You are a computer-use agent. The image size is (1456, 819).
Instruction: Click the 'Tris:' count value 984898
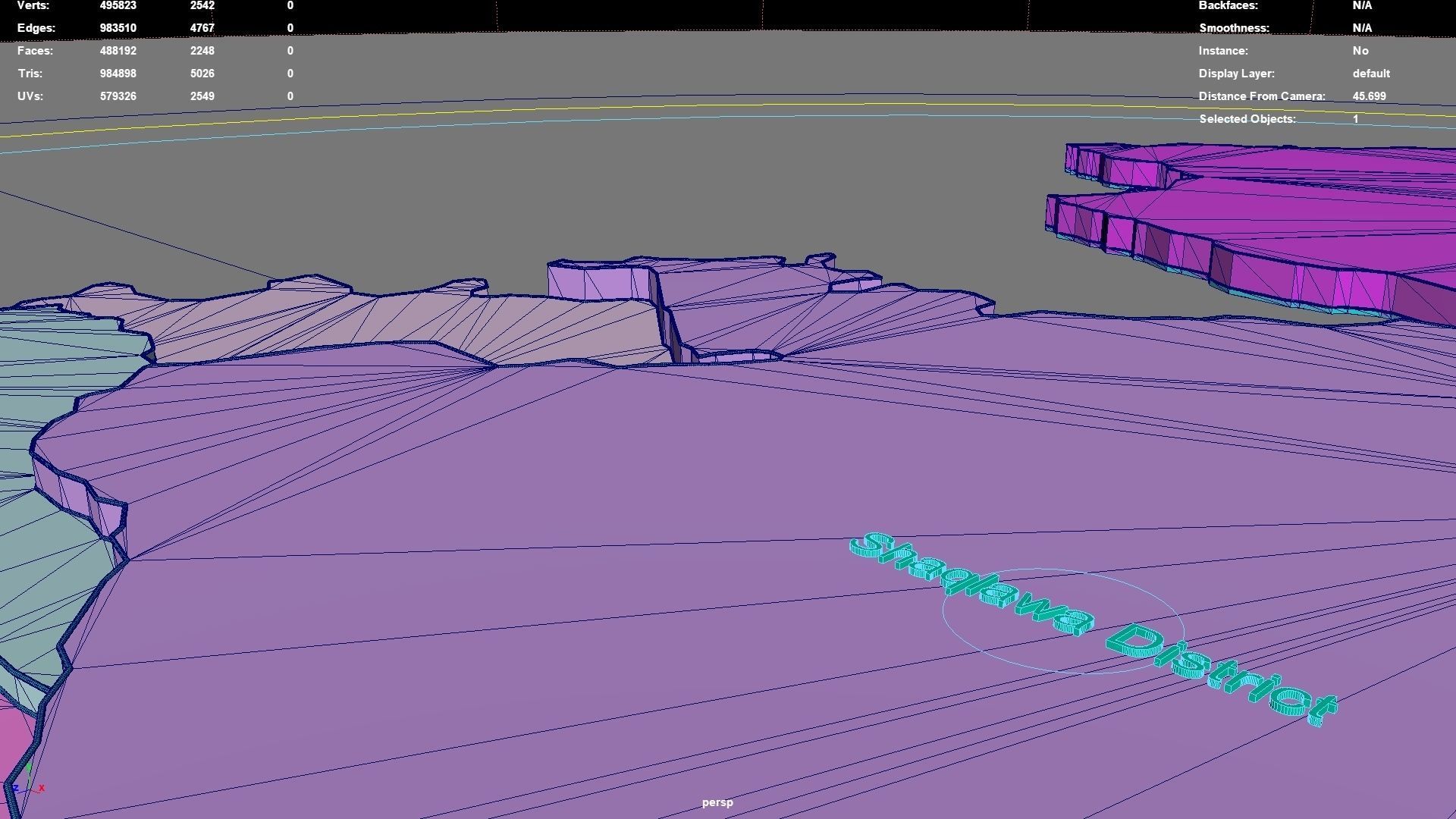118,74
